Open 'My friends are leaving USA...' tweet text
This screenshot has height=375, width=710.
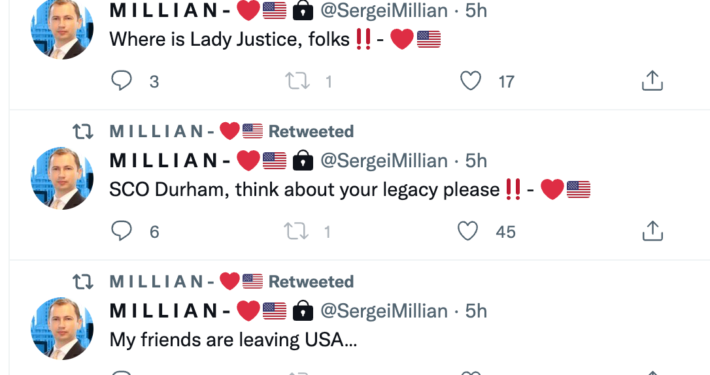[233, 340]
